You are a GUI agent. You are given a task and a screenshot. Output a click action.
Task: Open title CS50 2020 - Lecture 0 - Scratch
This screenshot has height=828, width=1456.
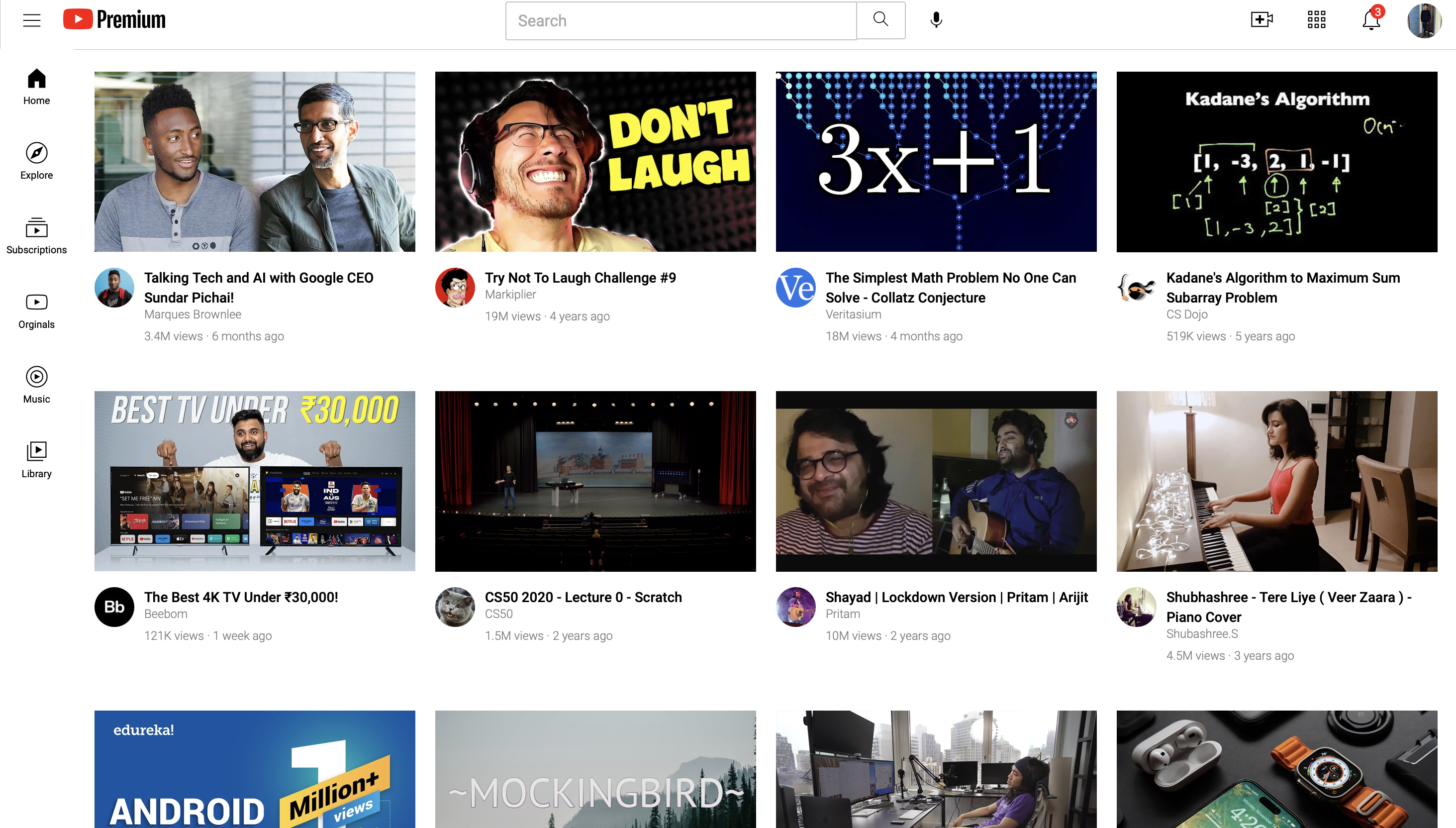click(583, 597)
